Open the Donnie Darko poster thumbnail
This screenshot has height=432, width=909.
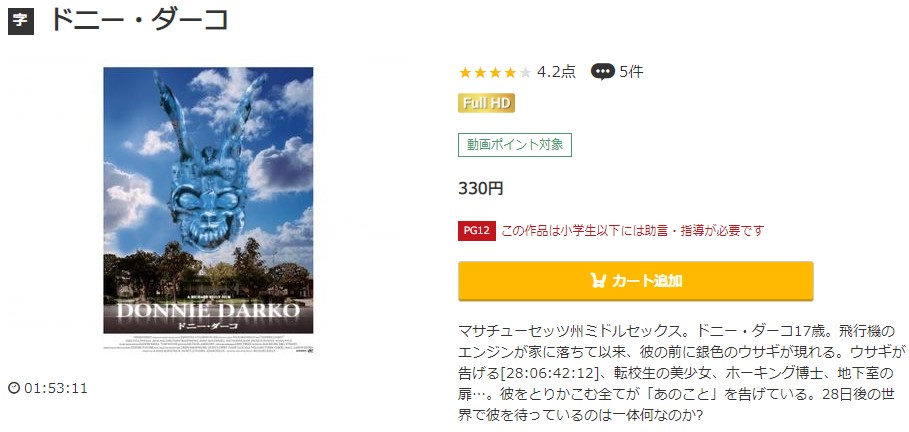208,210
